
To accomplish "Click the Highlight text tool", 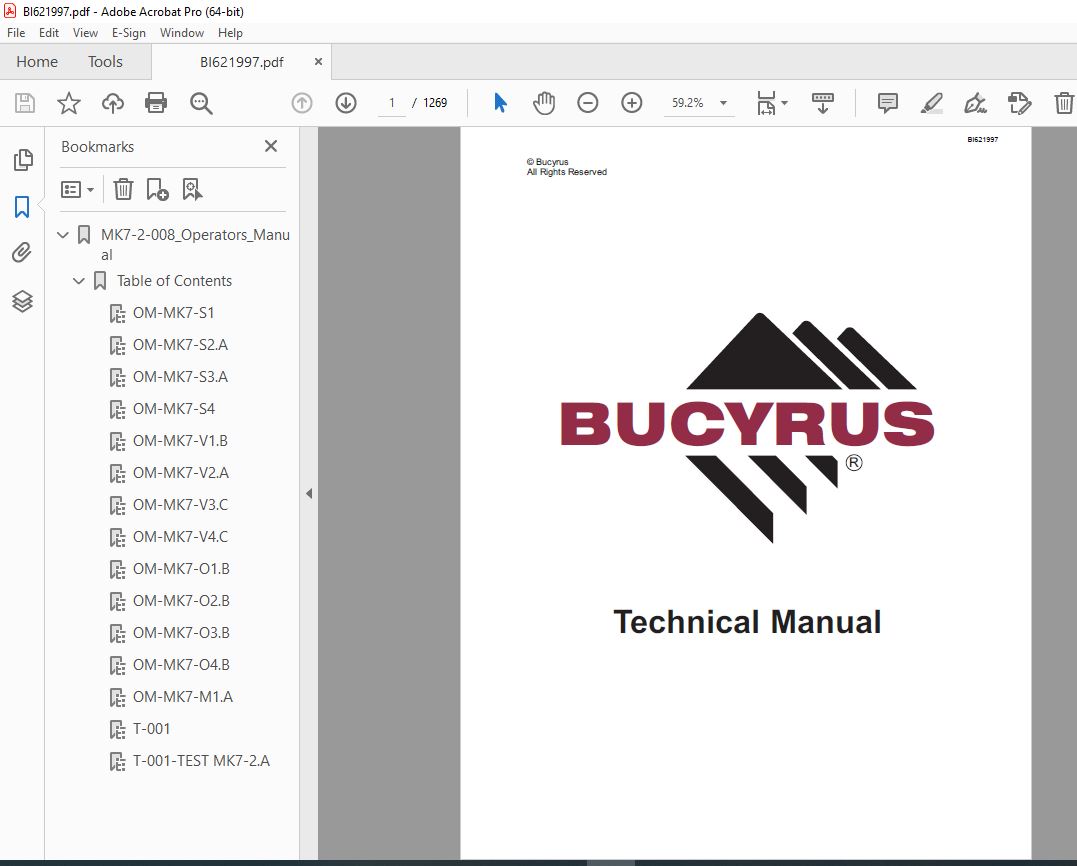I will pos(931,103).
